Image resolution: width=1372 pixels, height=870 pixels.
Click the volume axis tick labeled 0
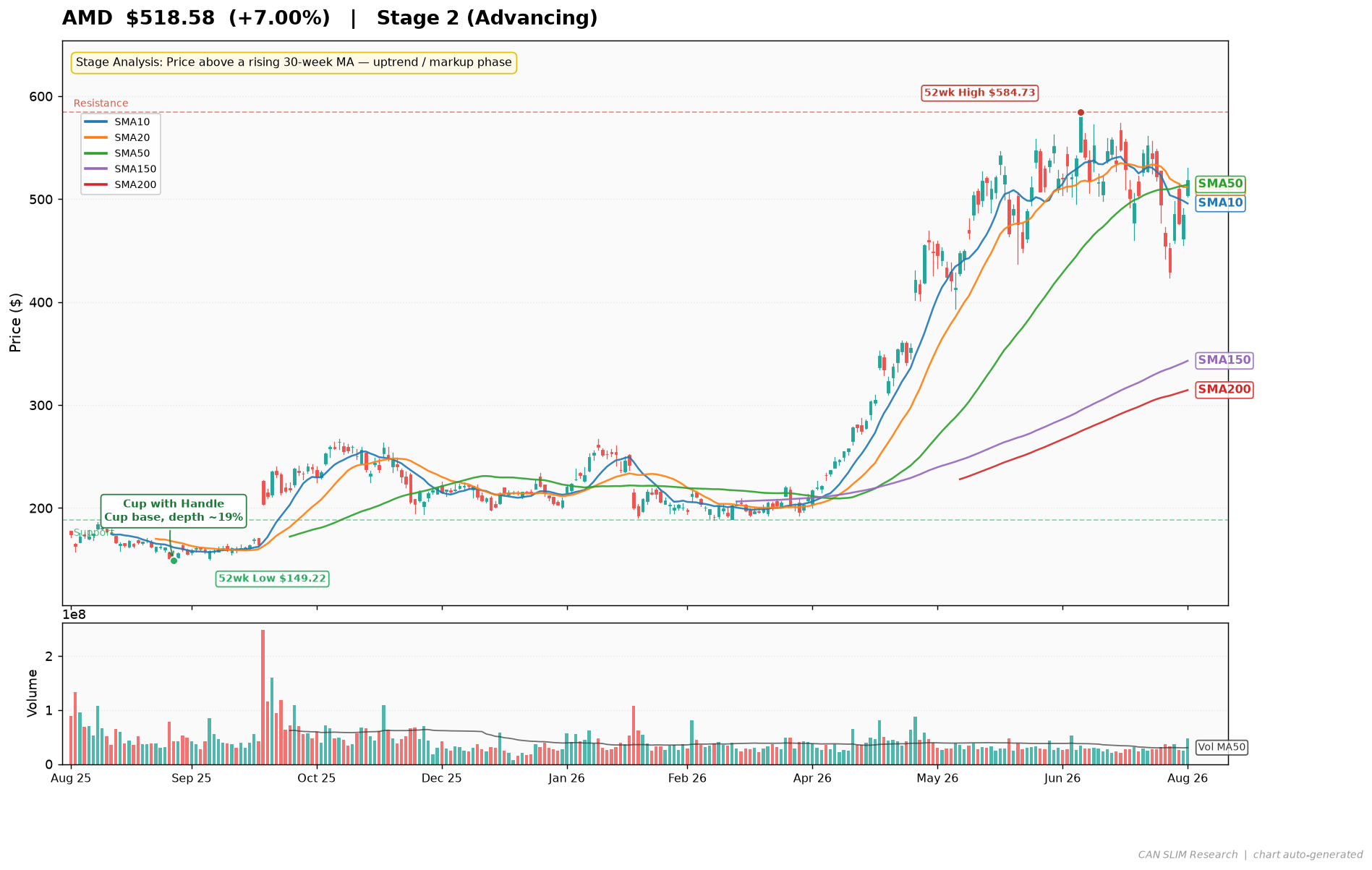pyautogui.click(x=50, y=764)
